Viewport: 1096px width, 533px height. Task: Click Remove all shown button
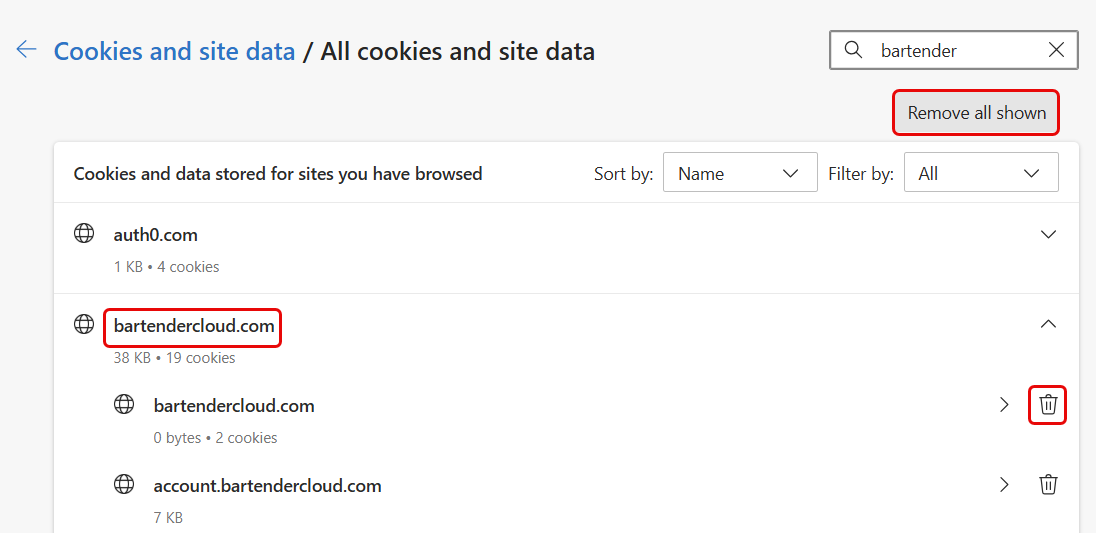(976, 112)
